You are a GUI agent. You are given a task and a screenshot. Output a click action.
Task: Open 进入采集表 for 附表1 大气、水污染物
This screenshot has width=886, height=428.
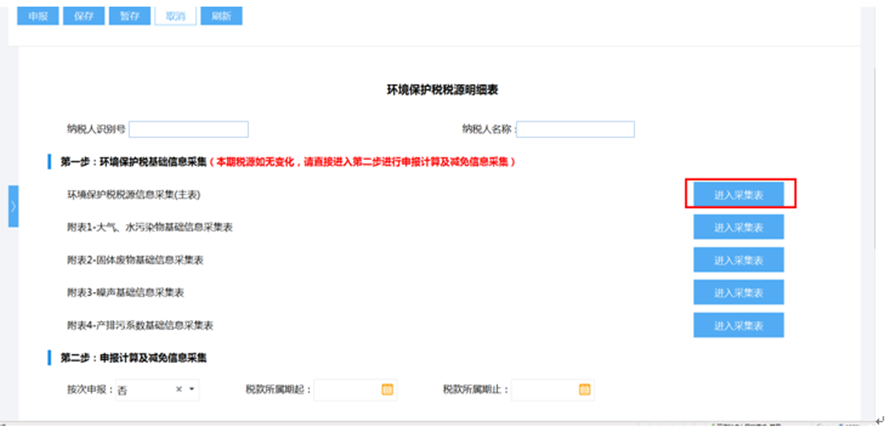[x=739, y=227]
